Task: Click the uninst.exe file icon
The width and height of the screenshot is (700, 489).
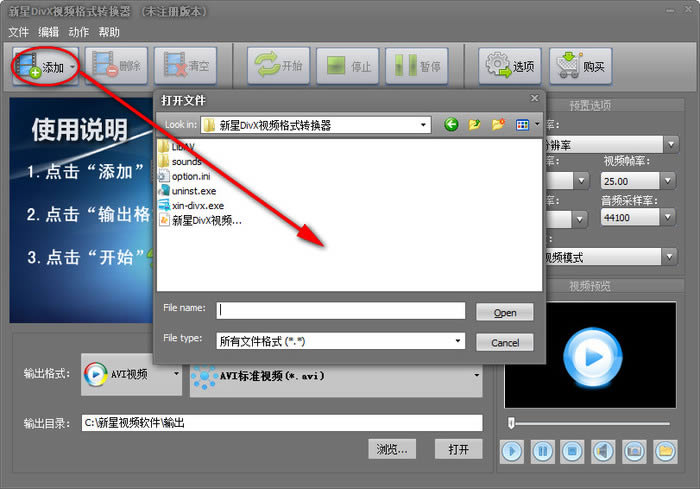Action: pos(164,191)
